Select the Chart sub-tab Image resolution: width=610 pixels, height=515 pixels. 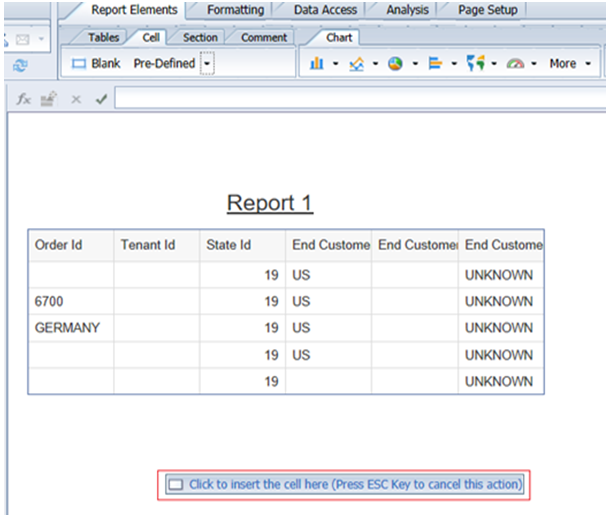pyautogui.click(x=339, y=37)
